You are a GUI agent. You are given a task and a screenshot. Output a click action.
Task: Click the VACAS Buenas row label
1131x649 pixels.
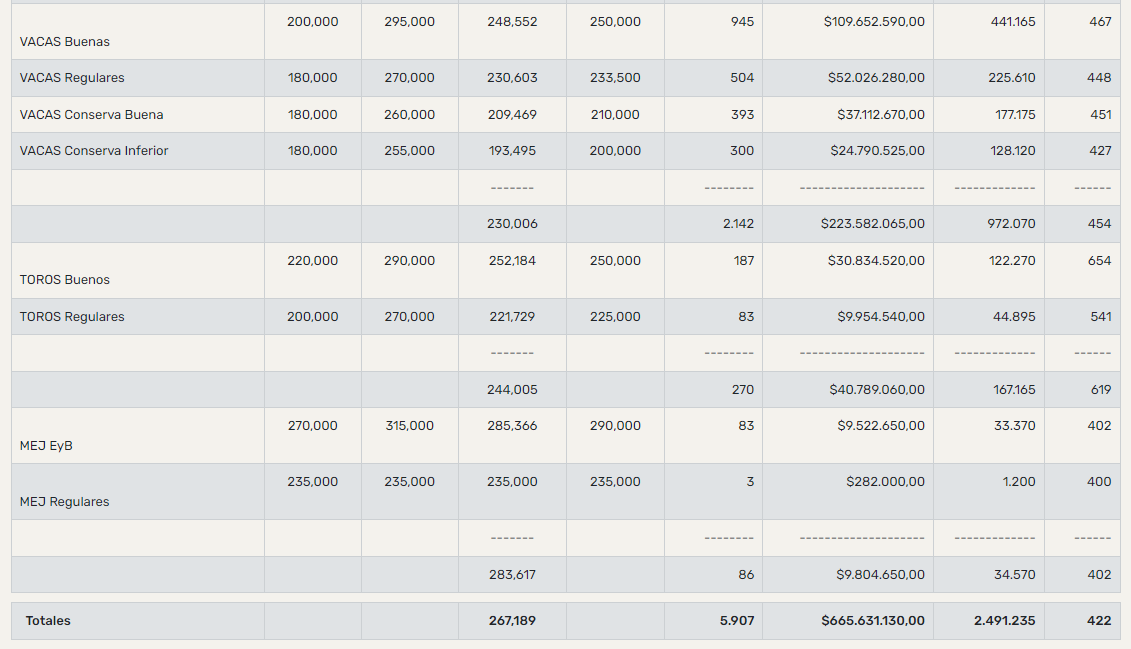65,42
